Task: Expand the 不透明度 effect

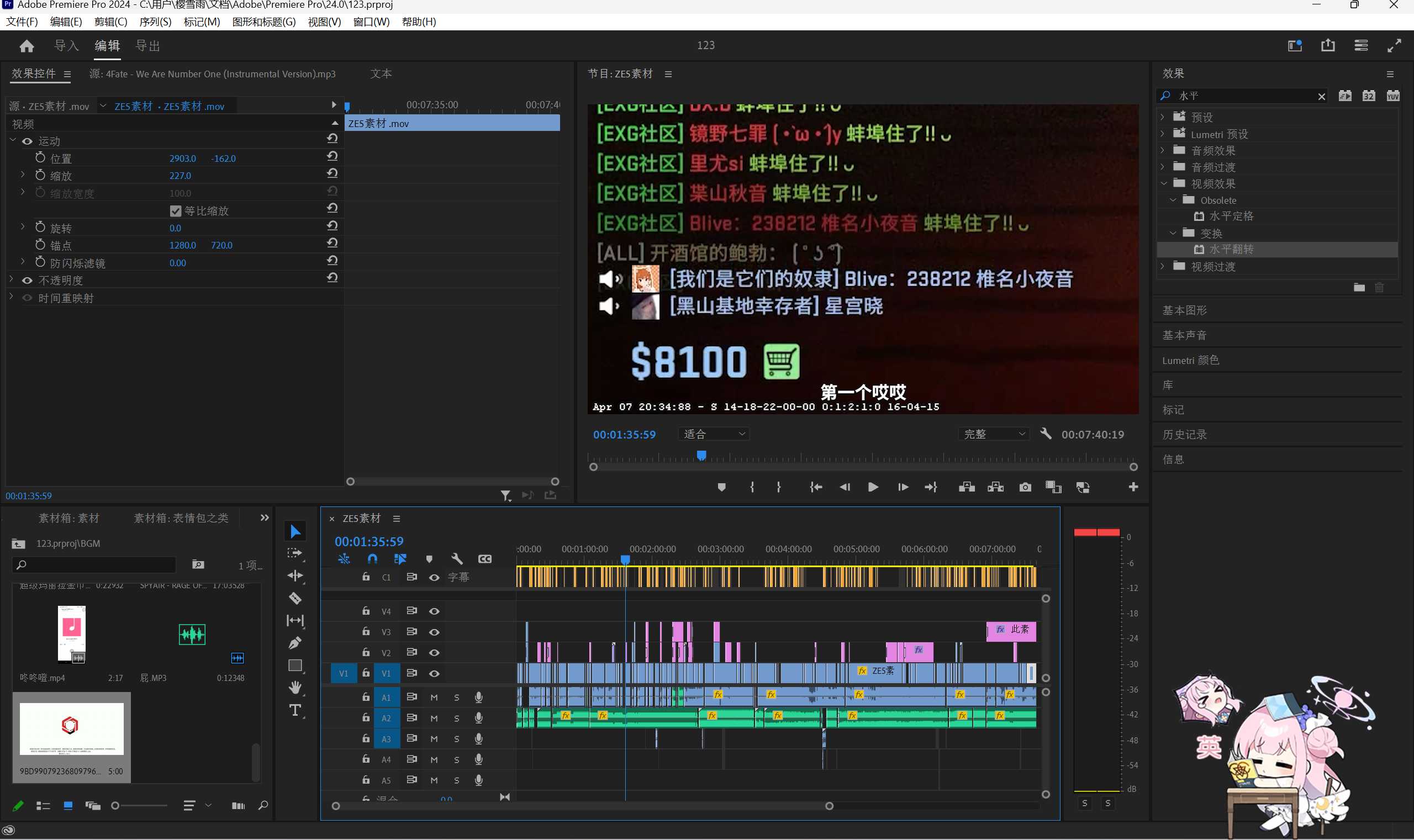Action: 11,279
